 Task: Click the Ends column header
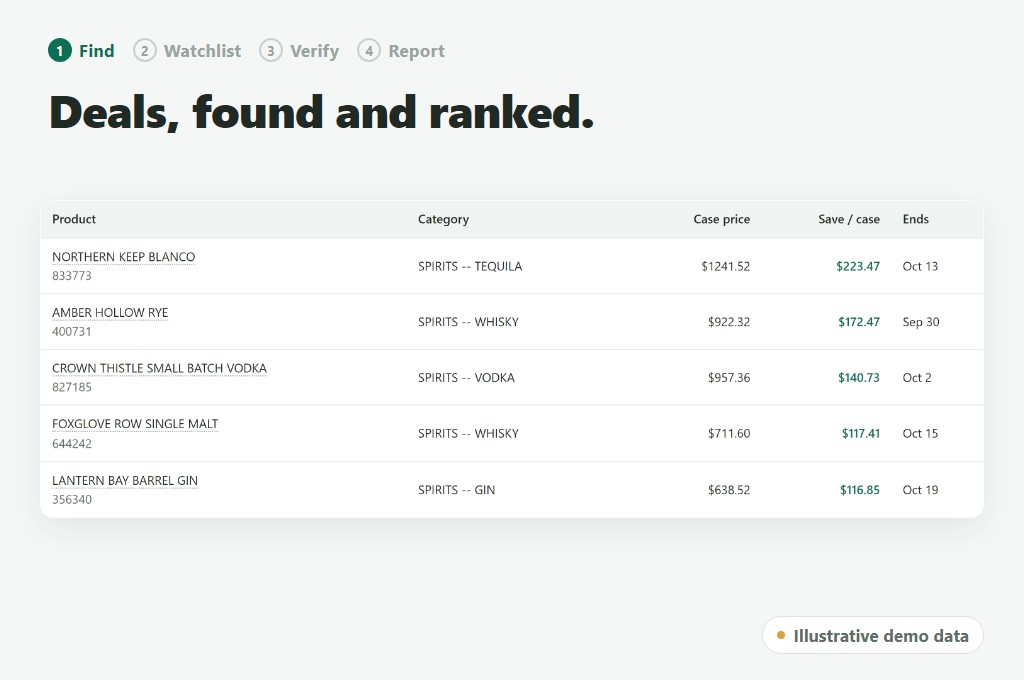[x=916, y=219]
